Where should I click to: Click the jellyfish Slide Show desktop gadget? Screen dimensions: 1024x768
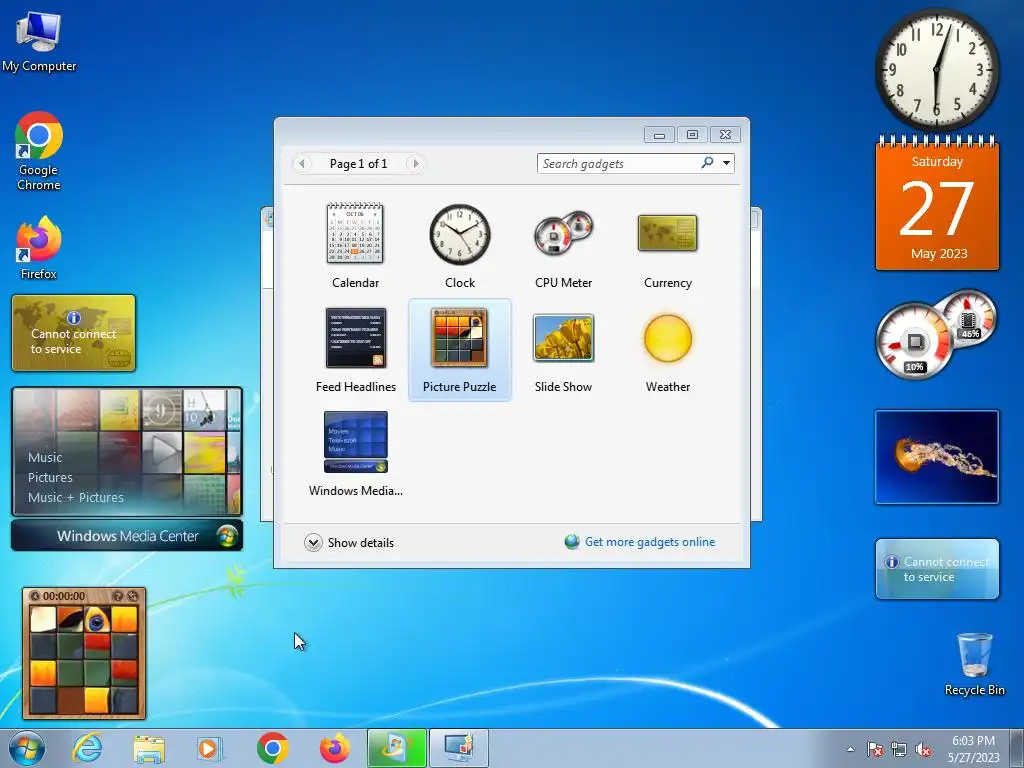pos(937,457)
